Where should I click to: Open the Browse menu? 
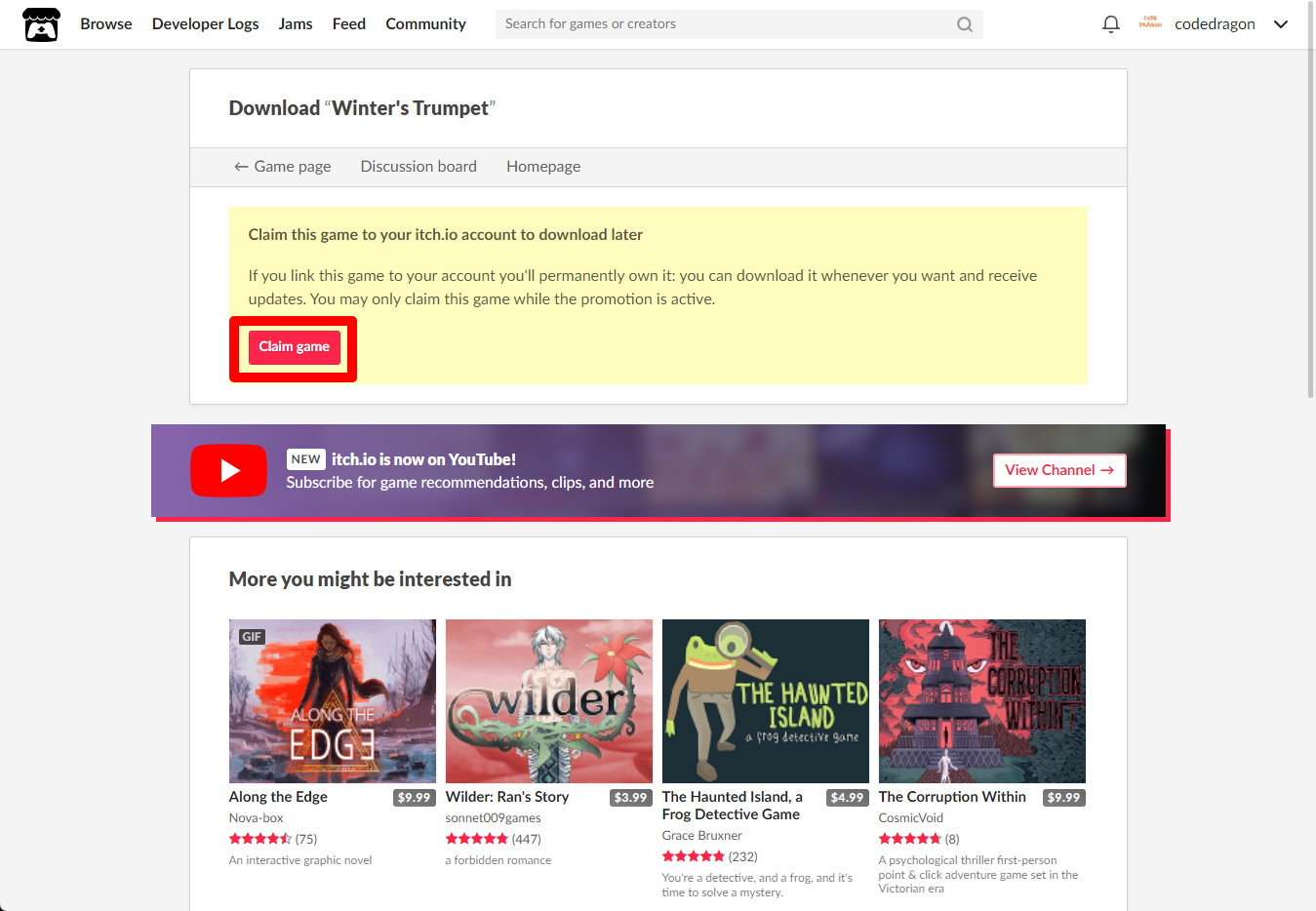point(106,24)
